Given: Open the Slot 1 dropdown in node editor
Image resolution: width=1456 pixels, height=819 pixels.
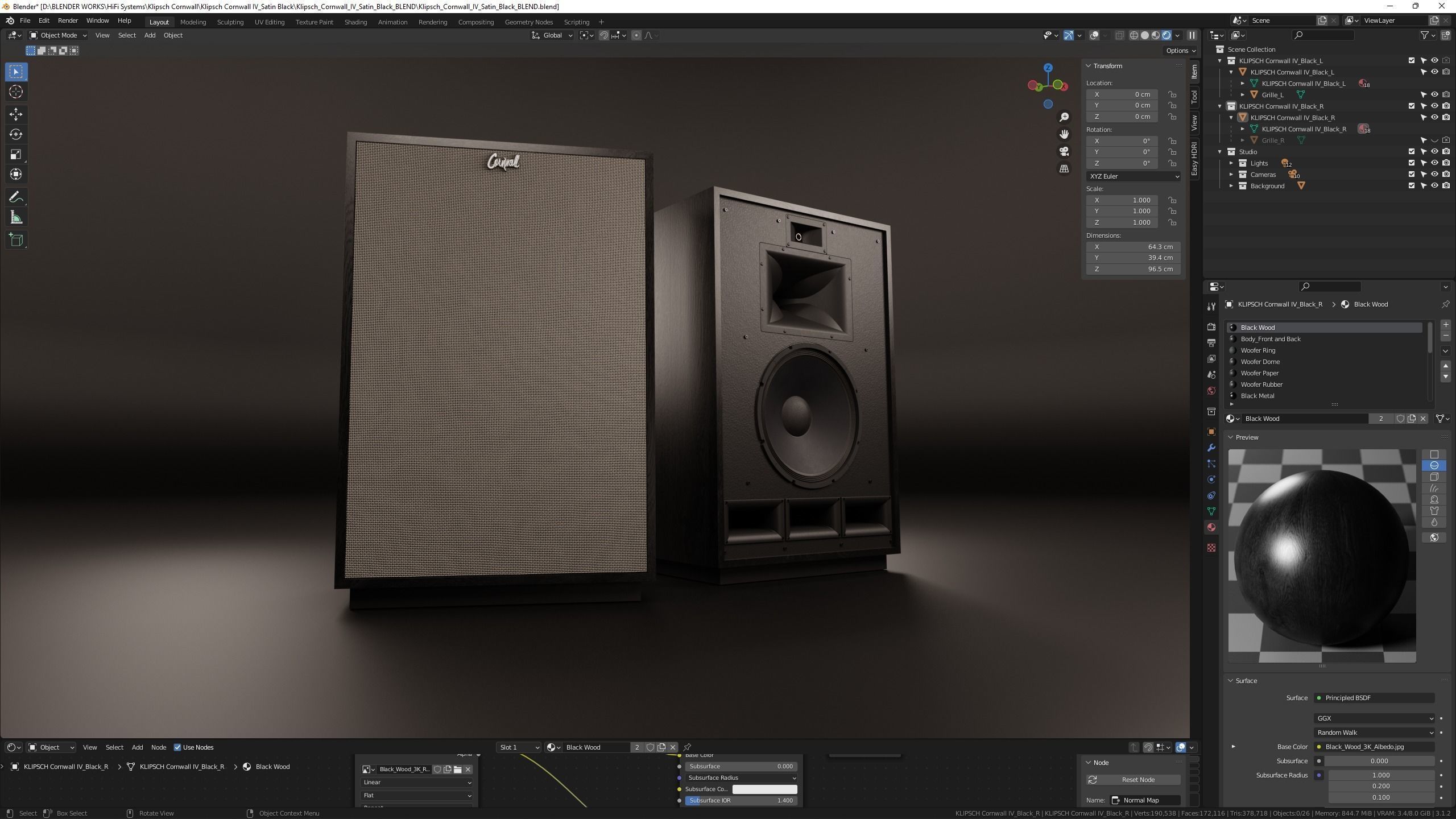Looking at the screenshot, I should tap(519, 747).
